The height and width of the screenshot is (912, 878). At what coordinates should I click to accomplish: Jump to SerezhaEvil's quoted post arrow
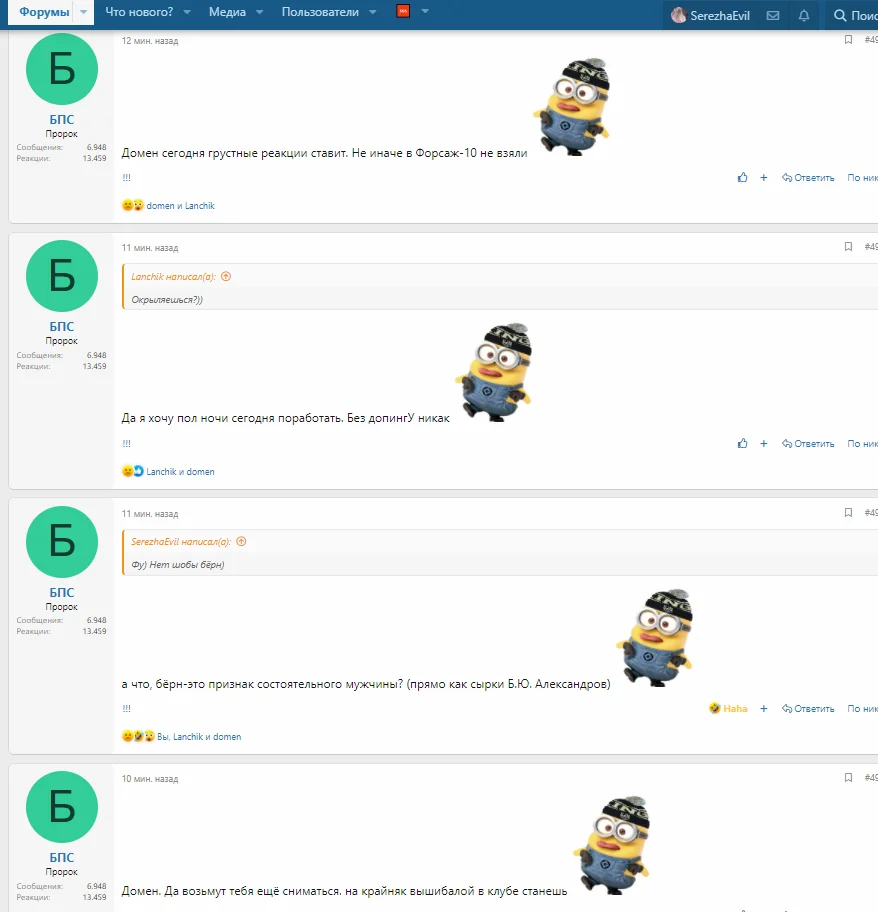tap(241, 542)
